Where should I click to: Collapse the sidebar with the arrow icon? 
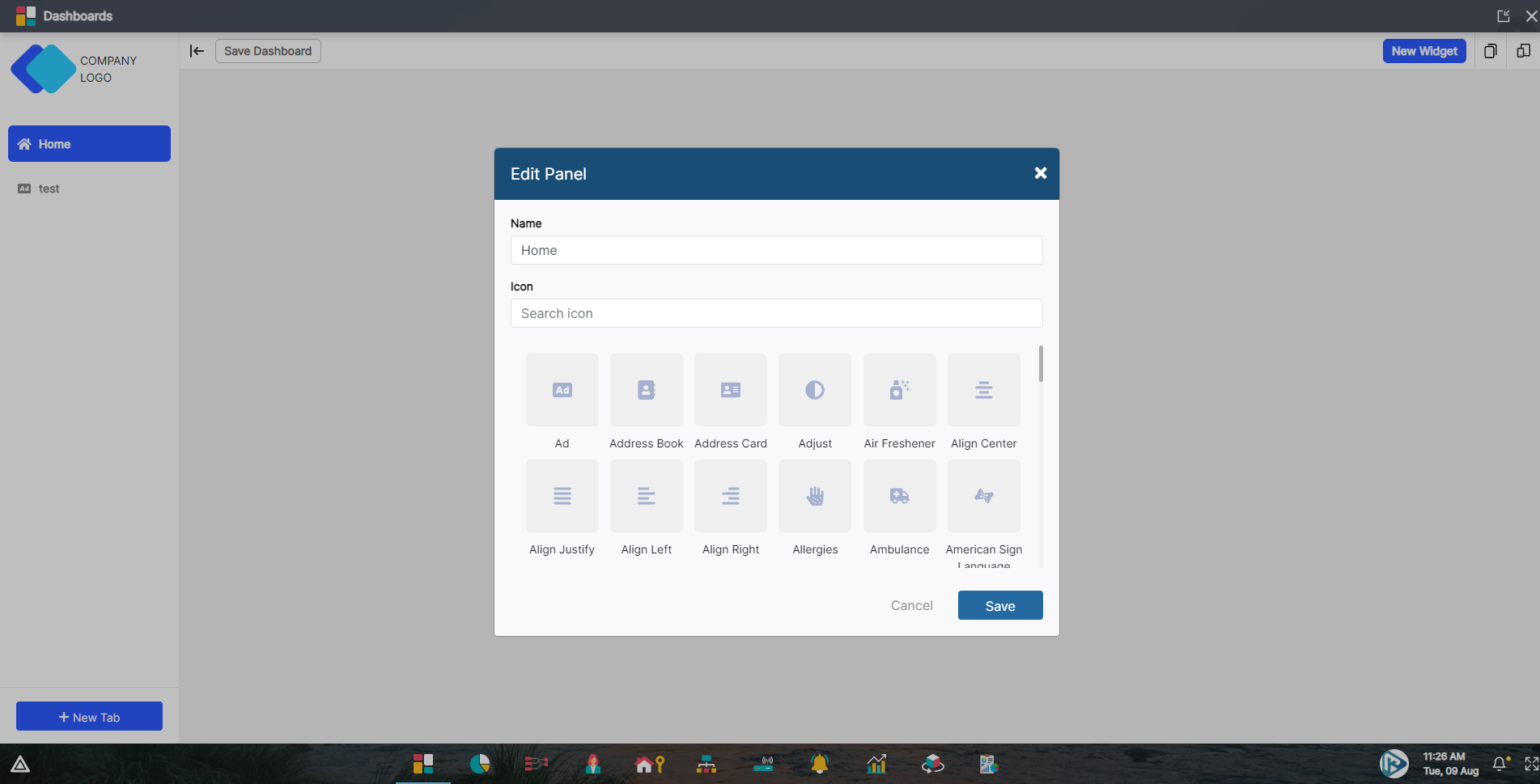pos(196,51)
